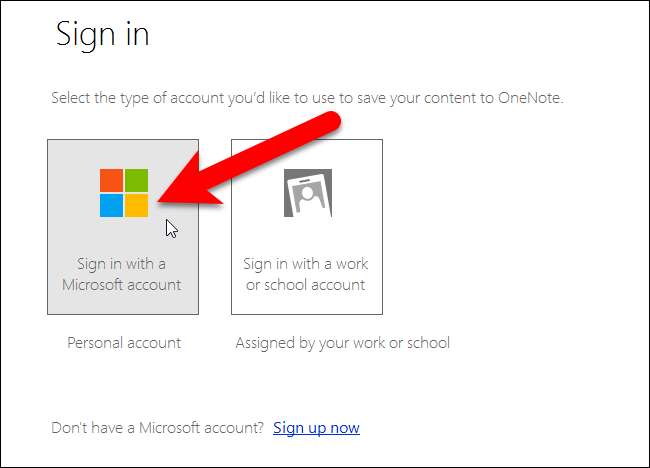Click the work or school badge icon

pos(306,193)
